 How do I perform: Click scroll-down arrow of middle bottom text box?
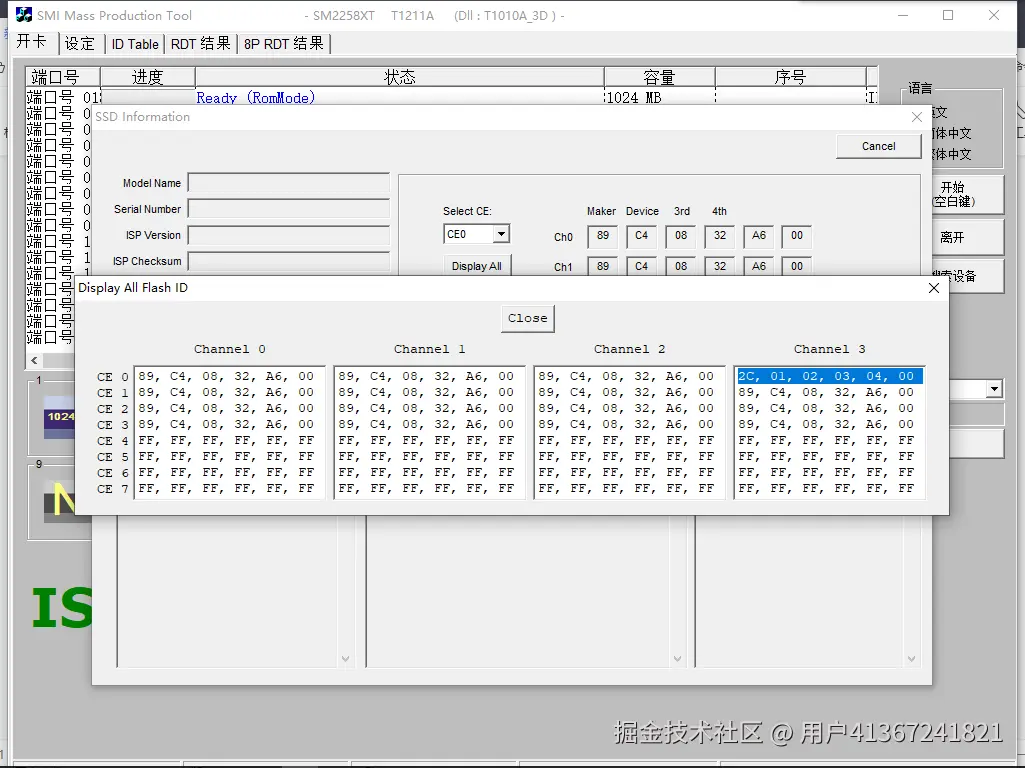(x=677, y=659)
